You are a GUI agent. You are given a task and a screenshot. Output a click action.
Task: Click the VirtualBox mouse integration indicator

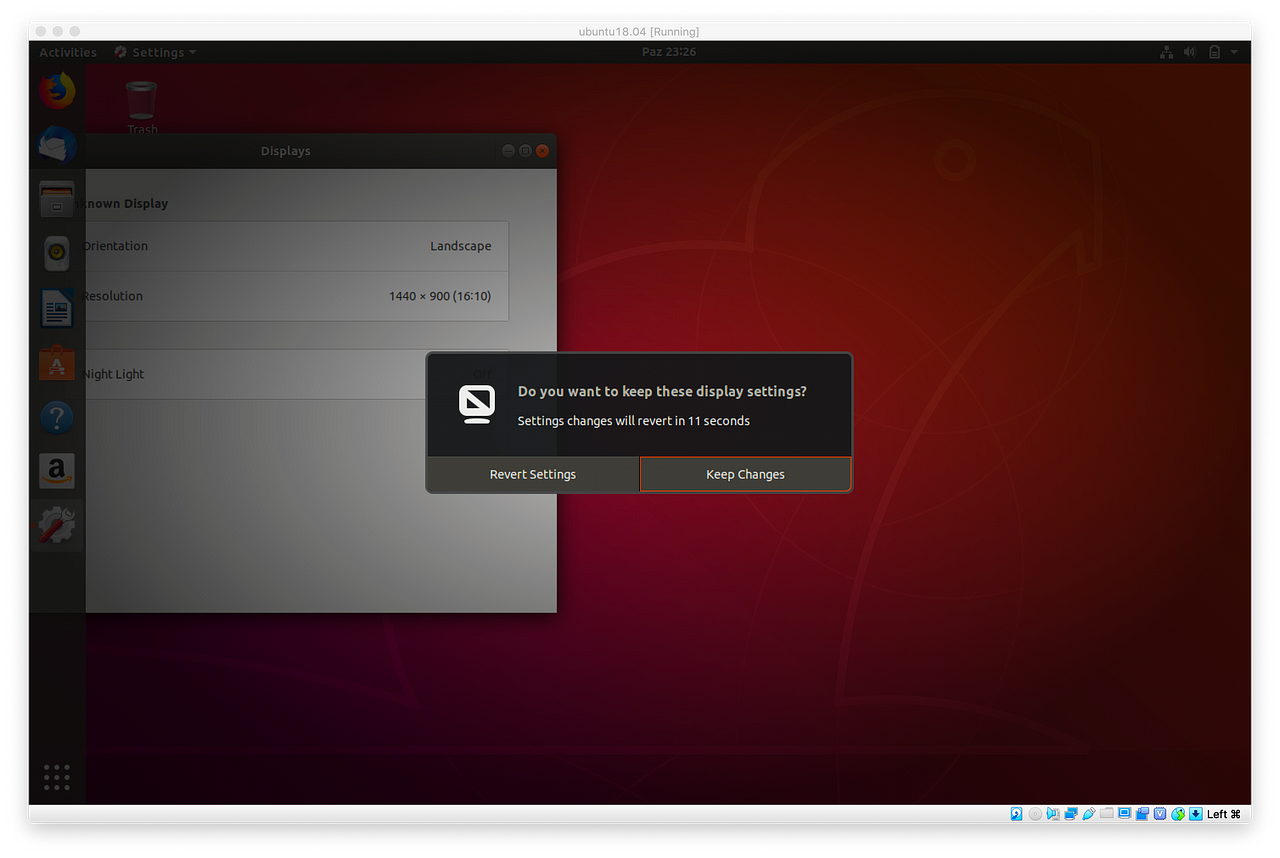pos(1178,814)
